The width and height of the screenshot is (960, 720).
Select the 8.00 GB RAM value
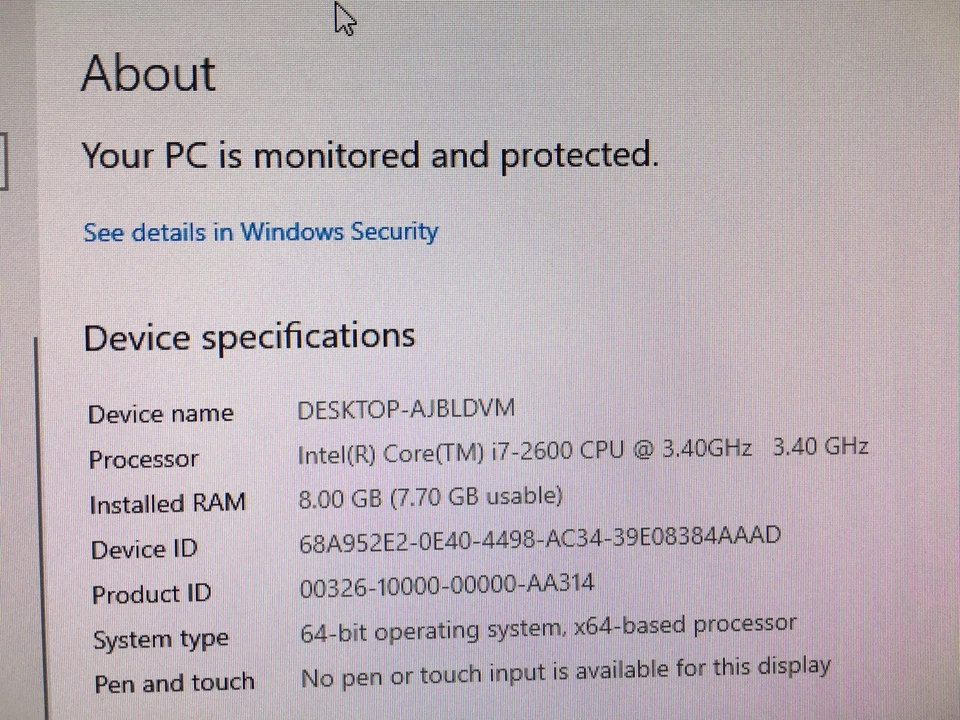[x=431, y=495]
